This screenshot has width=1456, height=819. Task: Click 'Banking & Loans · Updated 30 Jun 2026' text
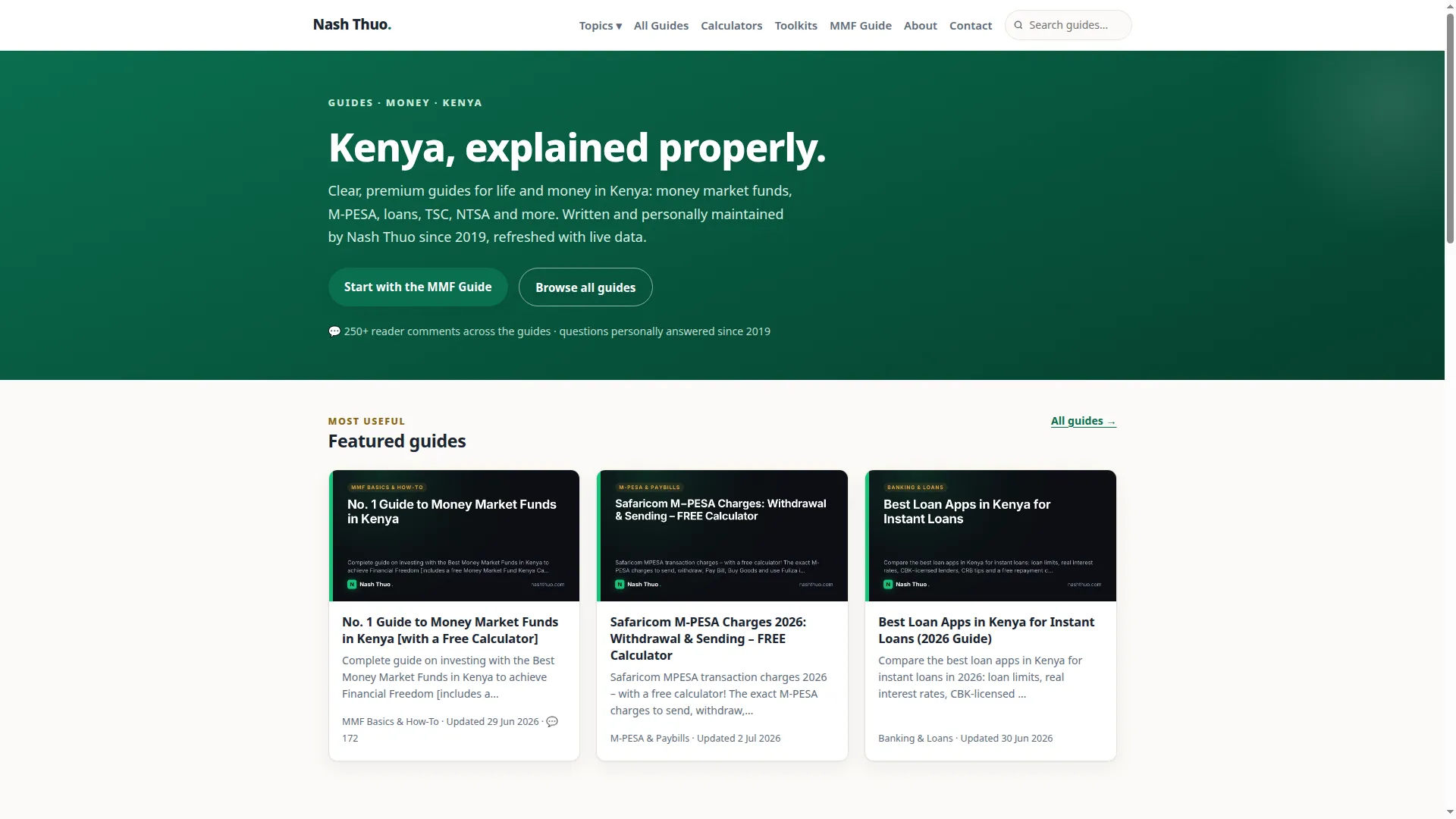(x=965, y=739)
